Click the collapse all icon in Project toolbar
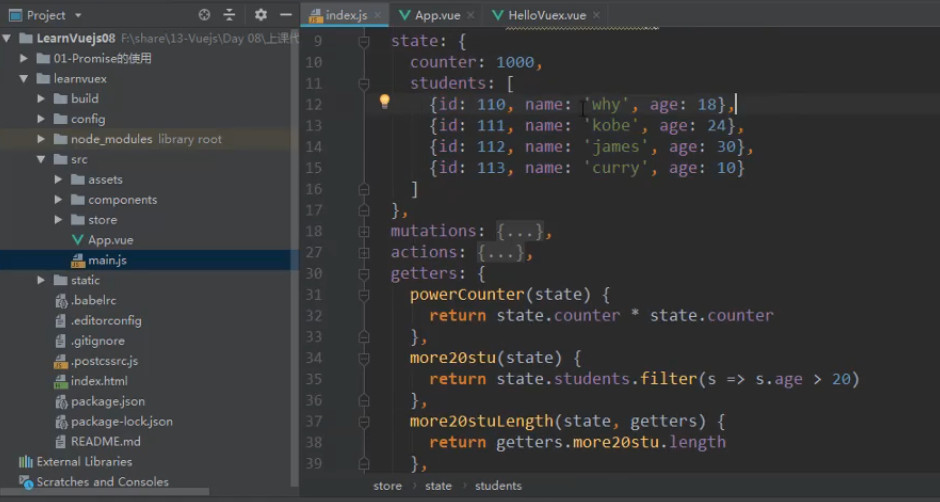Viewport: 940px width, 502px height. point(230,15)
